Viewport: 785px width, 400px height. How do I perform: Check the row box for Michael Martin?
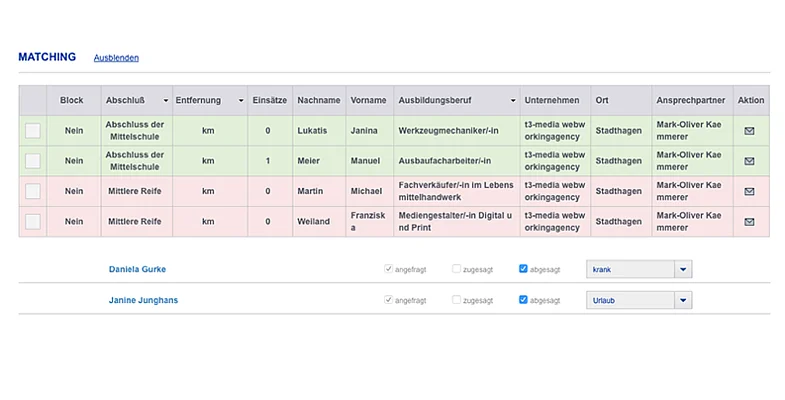[x=33, y=191]
